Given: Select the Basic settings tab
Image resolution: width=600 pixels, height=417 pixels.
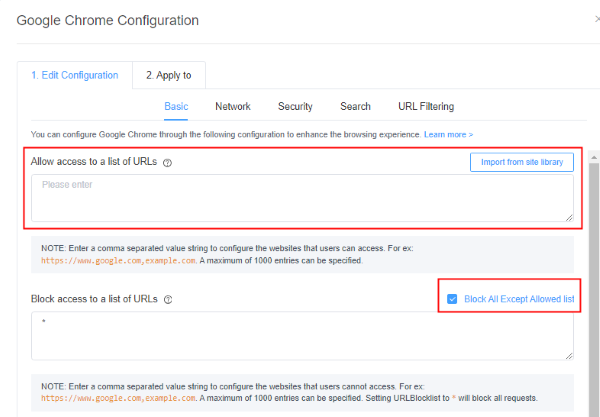Looking at the screenshot, I should click(176, 106).
